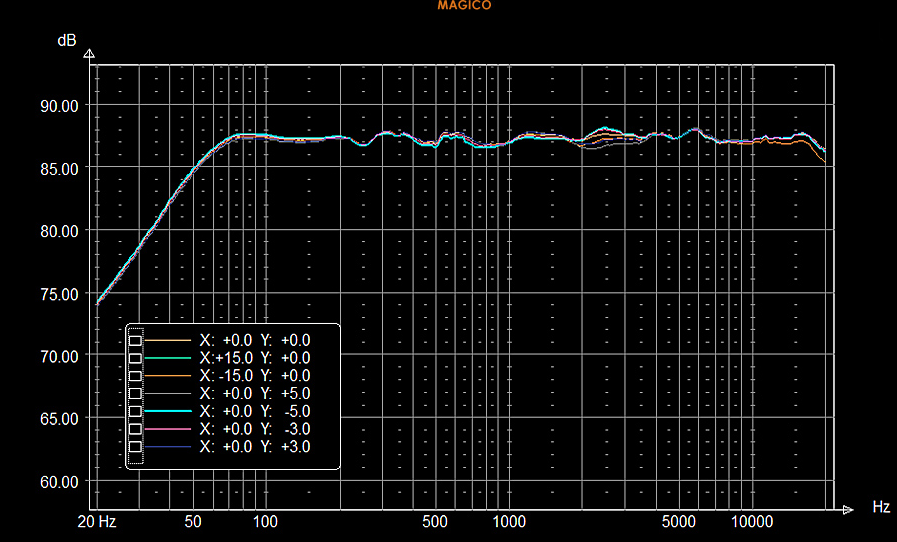The width and height of the screenshot is (897, 542).
Task: Click the legend label X:-15.0 Y: +0.0
Action: click(x=255, y=376)
